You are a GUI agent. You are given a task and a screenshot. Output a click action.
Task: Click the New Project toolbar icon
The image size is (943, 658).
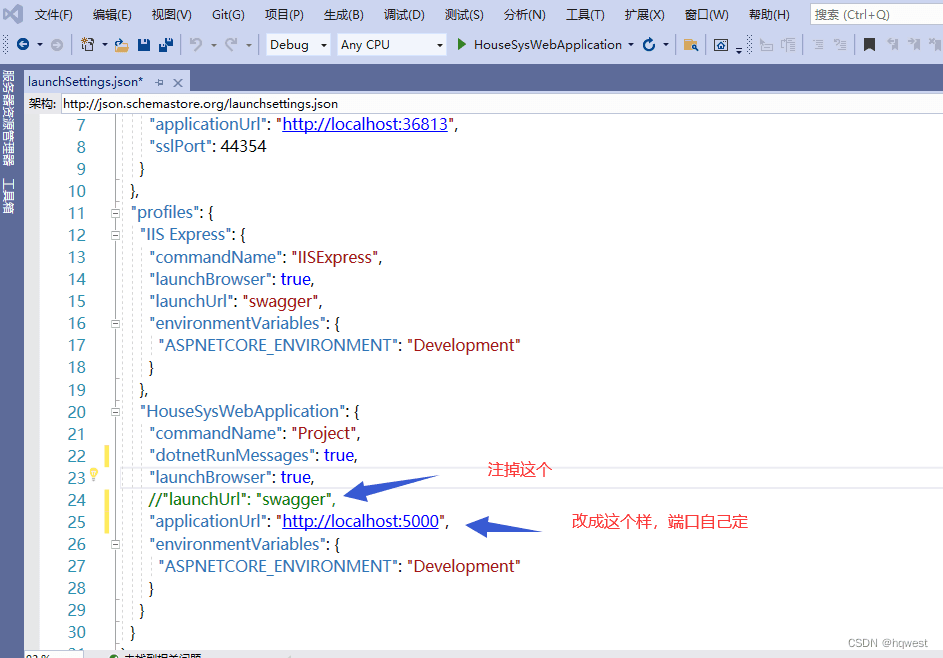click(x=88, y=45)
